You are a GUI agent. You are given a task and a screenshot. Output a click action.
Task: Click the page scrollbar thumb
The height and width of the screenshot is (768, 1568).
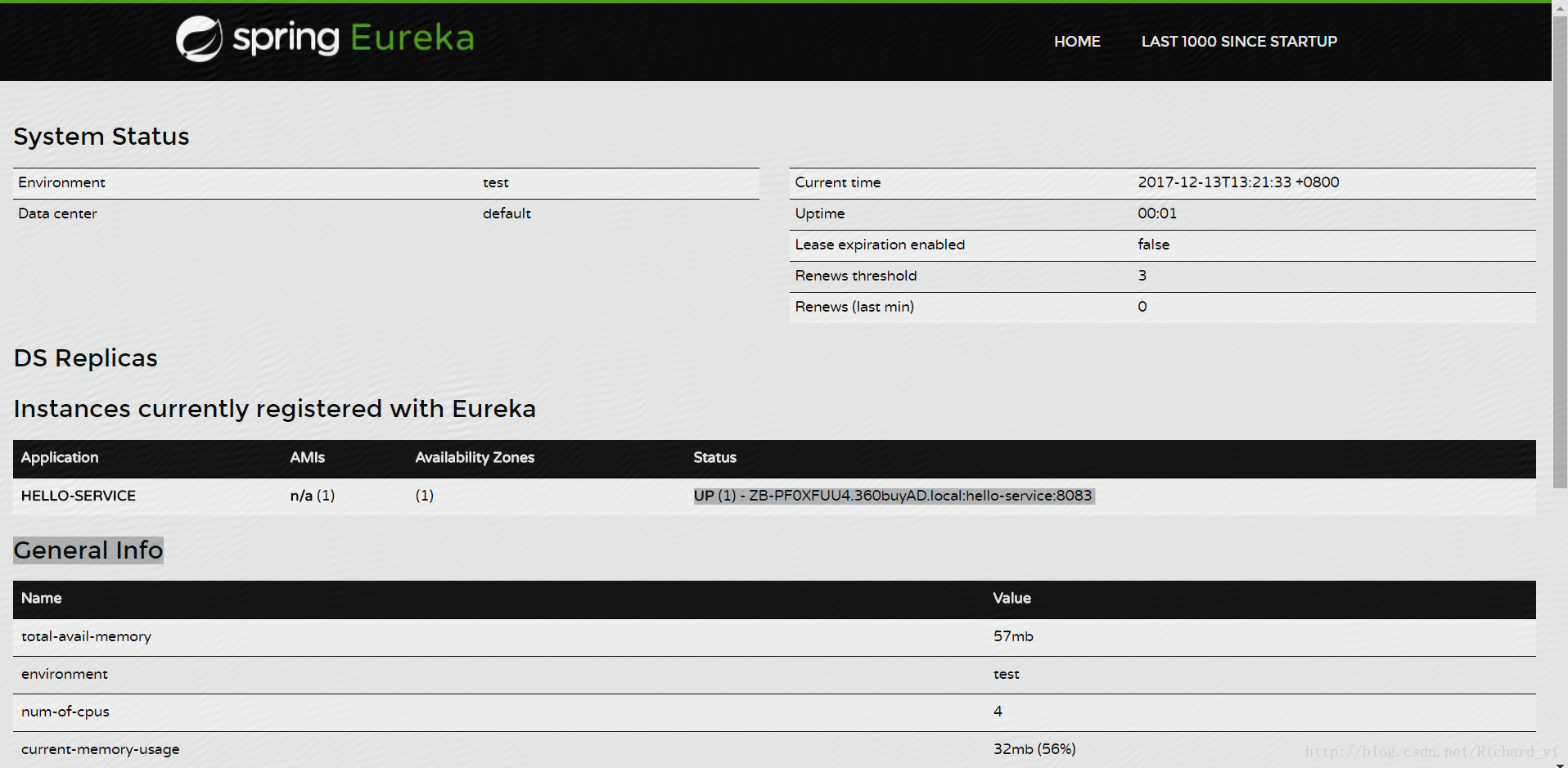1560,254
